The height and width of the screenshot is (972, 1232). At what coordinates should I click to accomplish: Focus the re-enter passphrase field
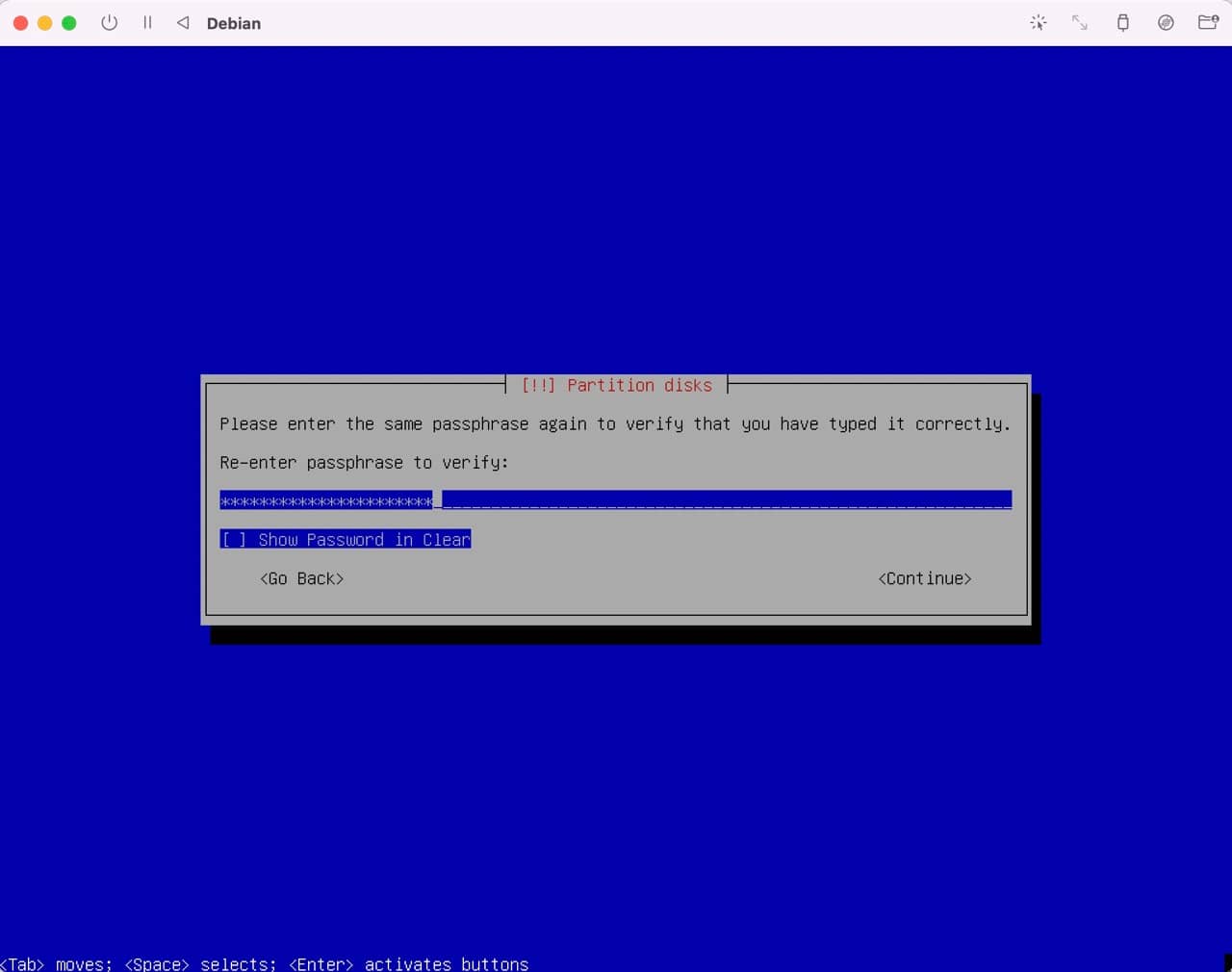616,500
